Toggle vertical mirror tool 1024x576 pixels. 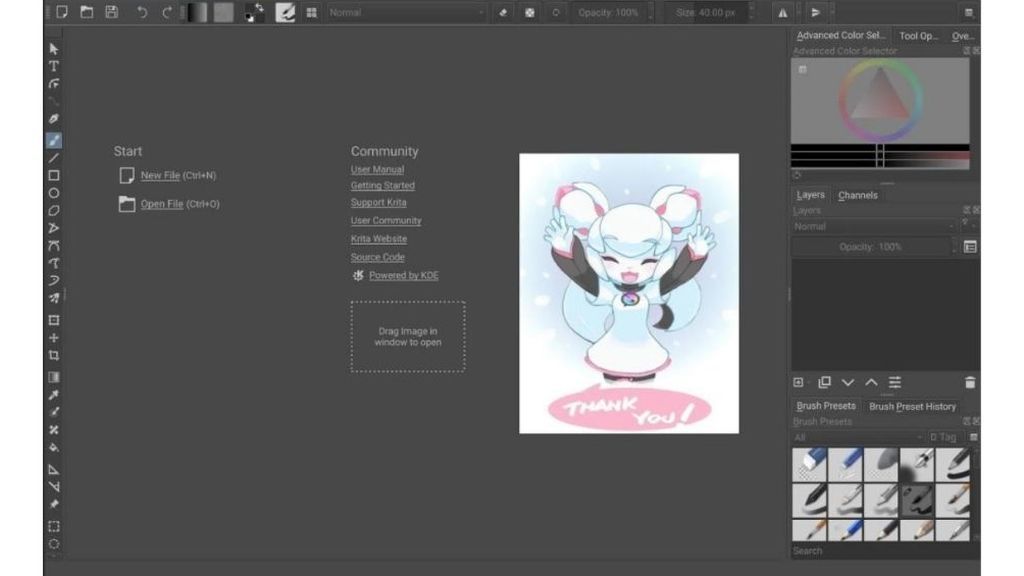tap(816, 12)
